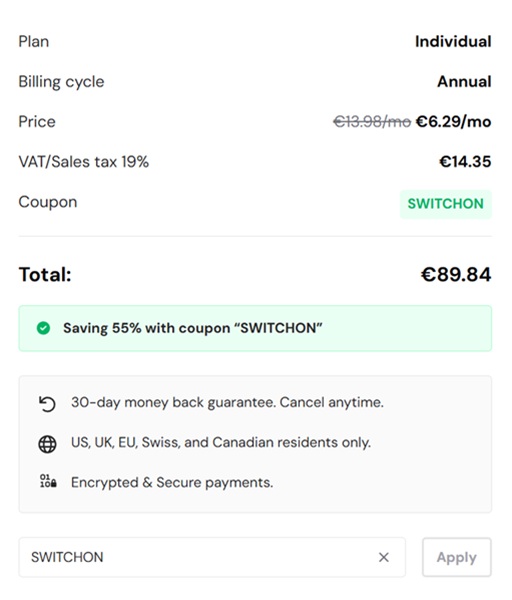Screen dimensions: 512x600
Task: Select the Individual plan value
Action: click(x=453, y=42)
